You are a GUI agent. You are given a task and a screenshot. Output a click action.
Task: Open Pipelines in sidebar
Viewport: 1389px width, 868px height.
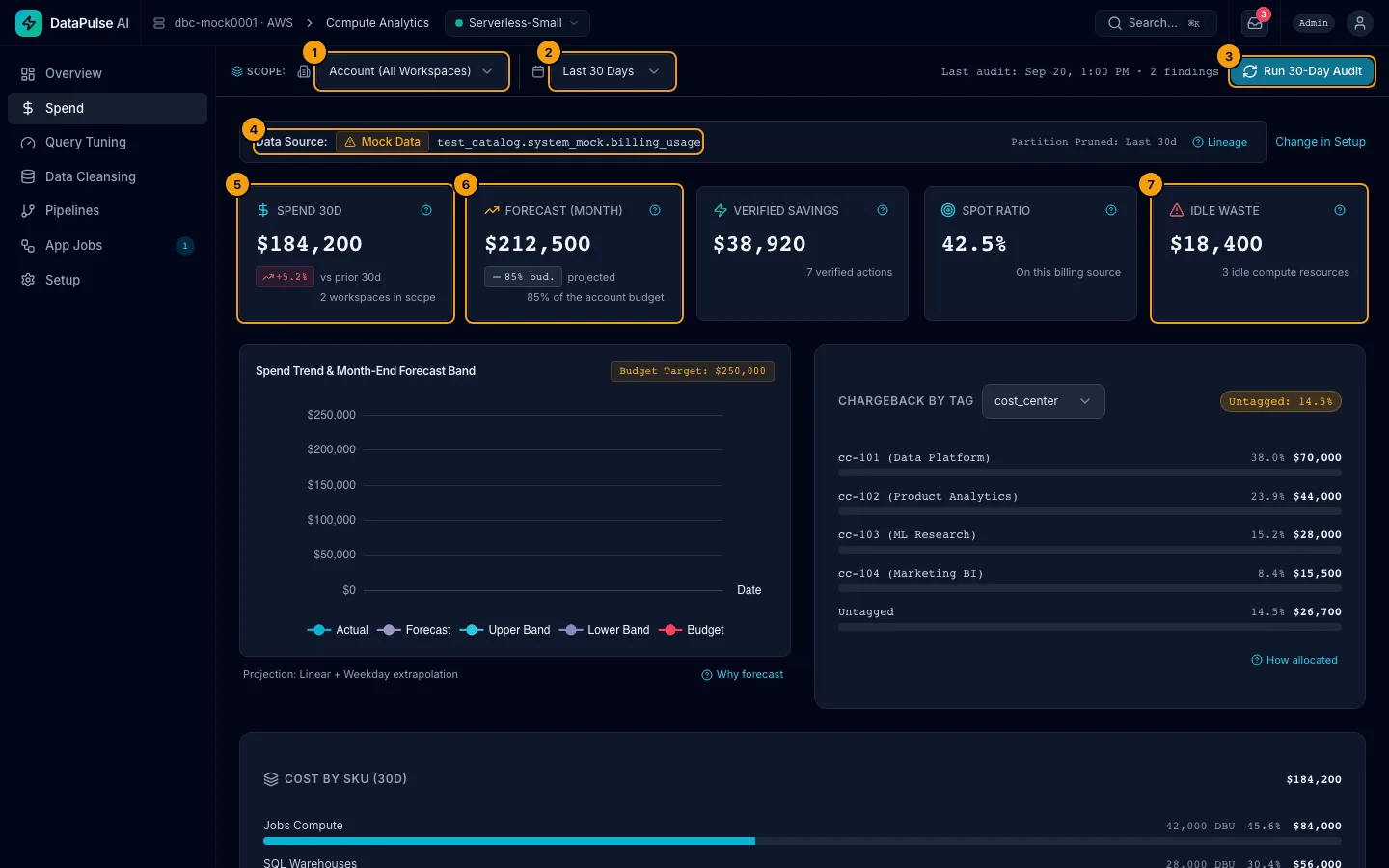click(x=107, y=210)
